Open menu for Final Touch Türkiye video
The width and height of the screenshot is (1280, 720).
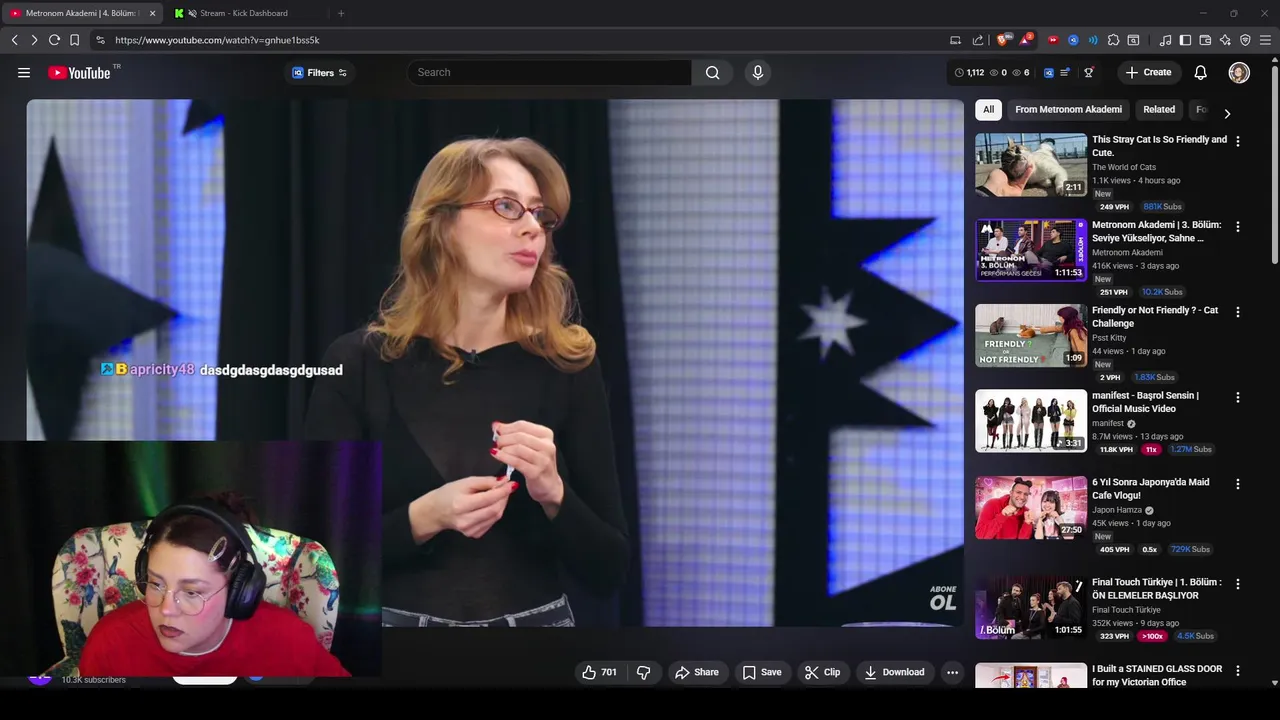click(1238, 584)
